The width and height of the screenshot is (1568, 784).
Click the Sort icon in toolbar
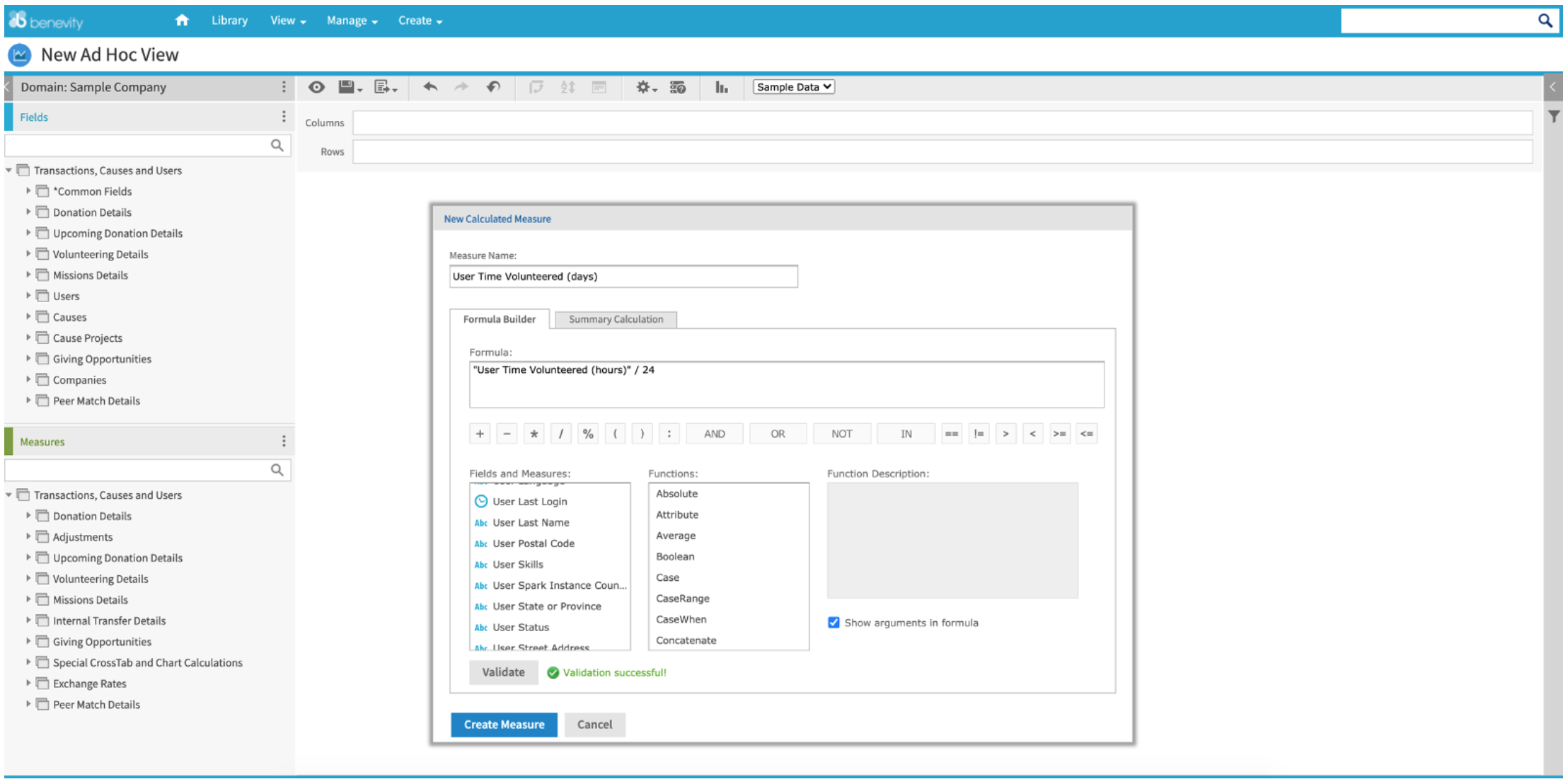click(567, 87)
